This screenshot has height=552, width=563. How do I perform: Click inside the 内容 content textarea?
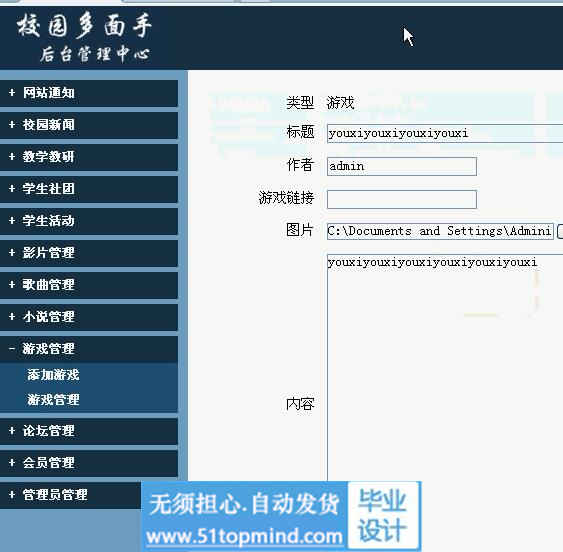(445, 367)
